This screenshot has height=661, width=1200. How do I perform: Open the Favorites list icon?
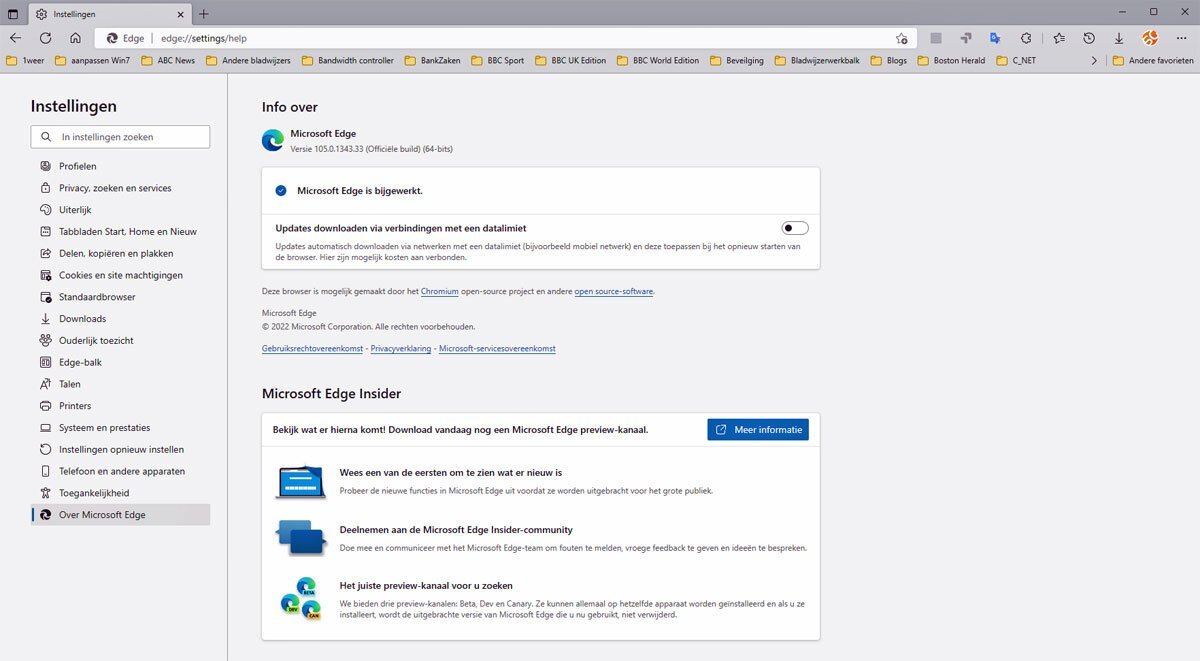tap(1059, 38)
